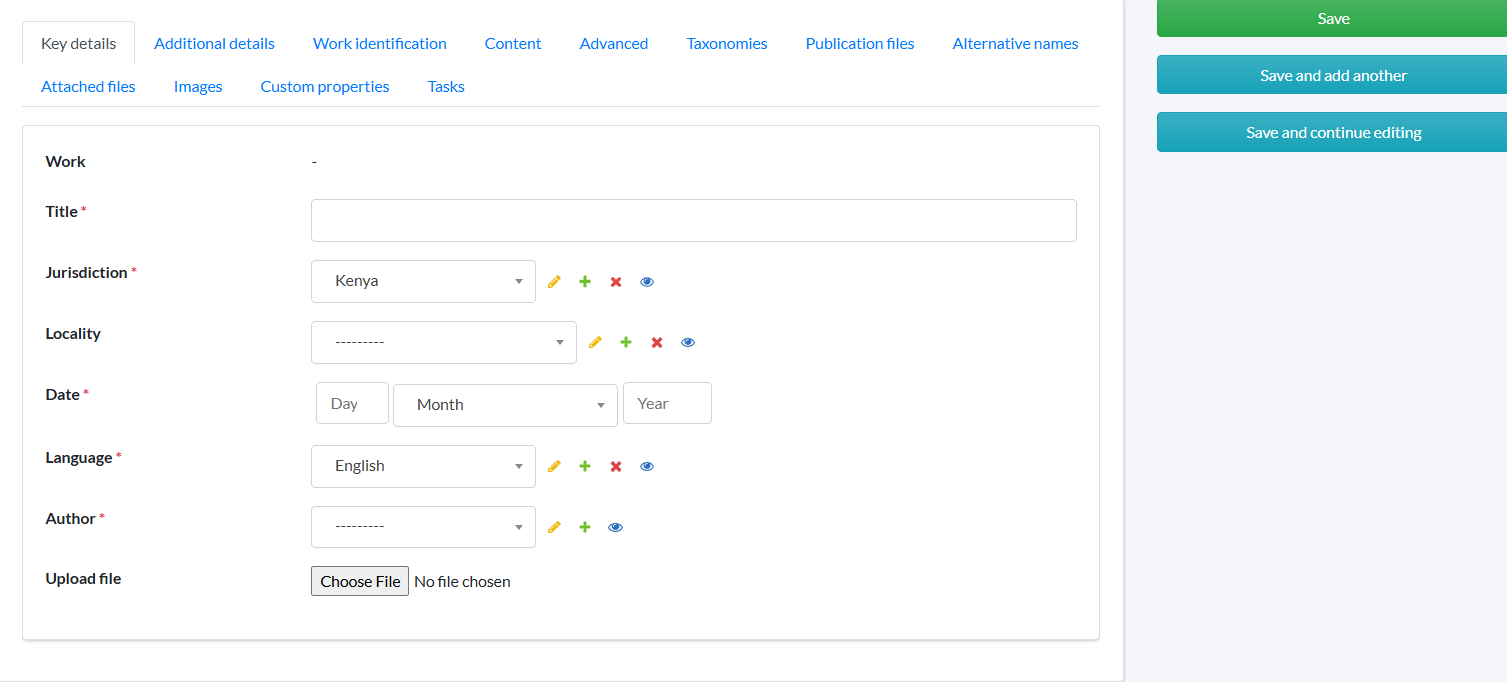The image size is (1507, 682).
Task: Open the Content tab
Action: (x=513, y=44)
